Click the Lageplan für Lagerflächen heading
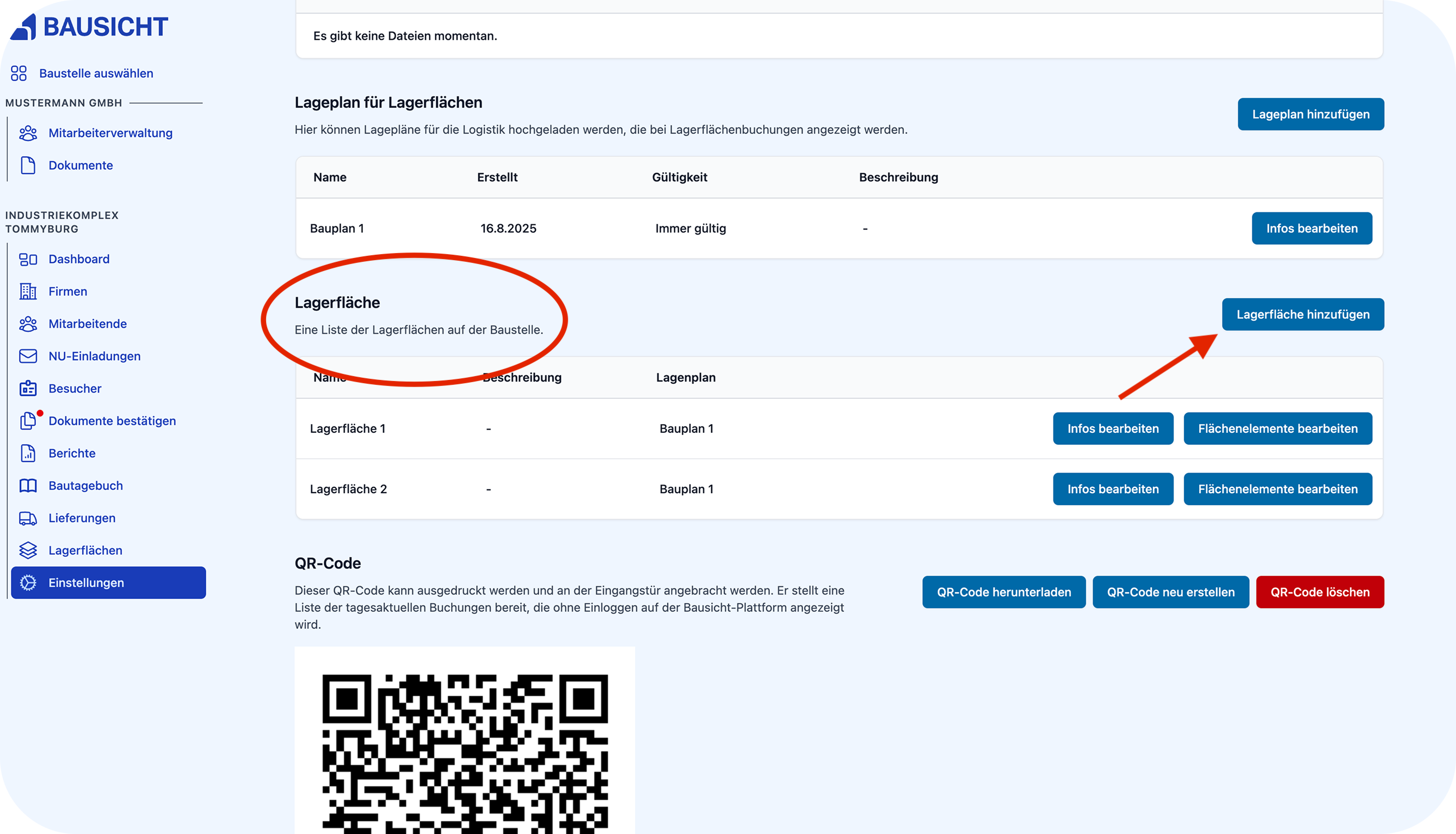This screenshot has height=834, width=1456. coord(388,102)
